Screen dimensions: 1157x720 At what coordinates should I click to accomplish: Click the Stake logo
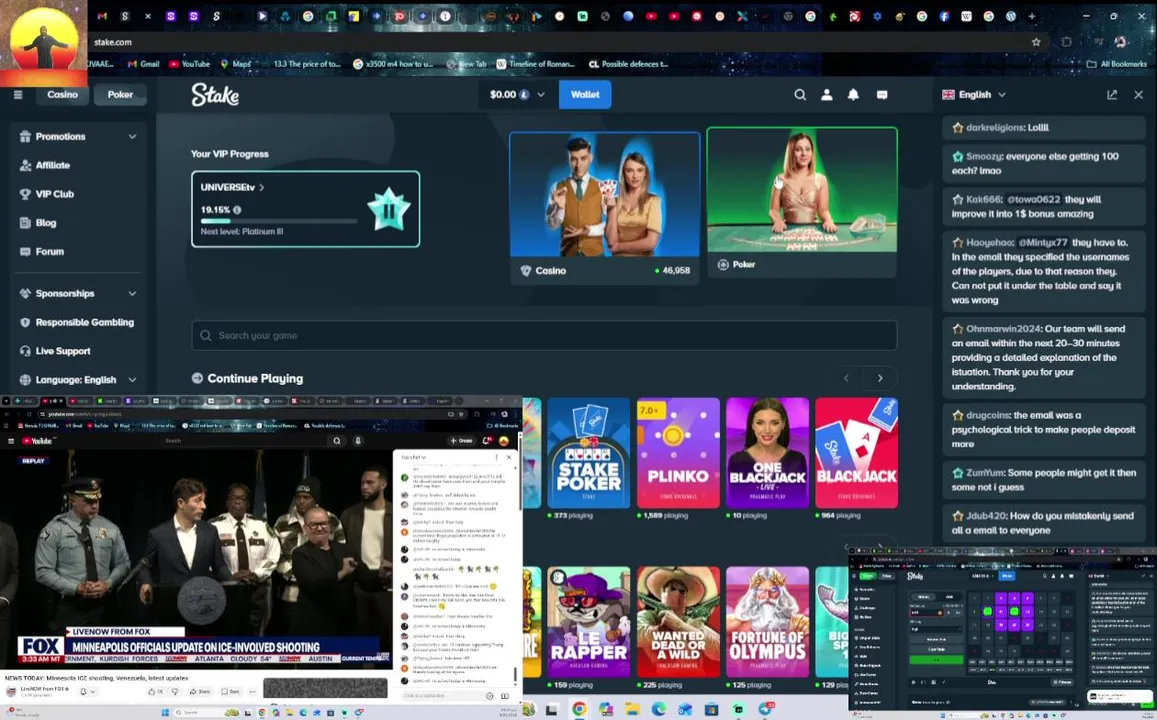pos(215,94)
